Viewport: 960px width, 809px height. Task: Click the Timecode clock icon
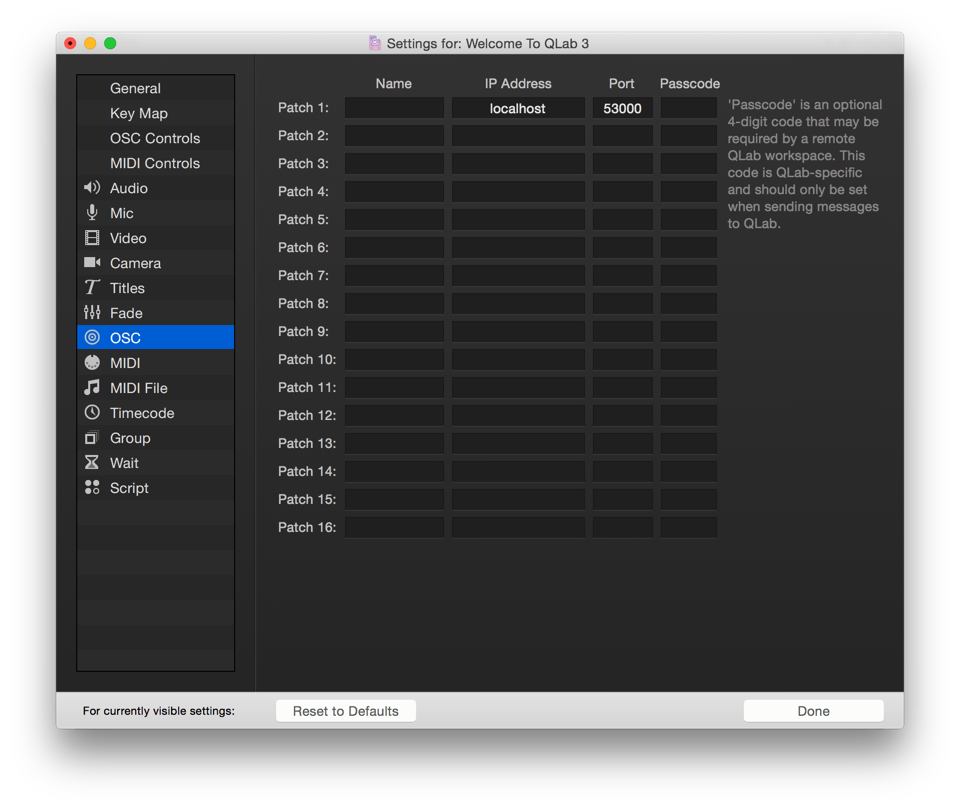click(92, 413)
